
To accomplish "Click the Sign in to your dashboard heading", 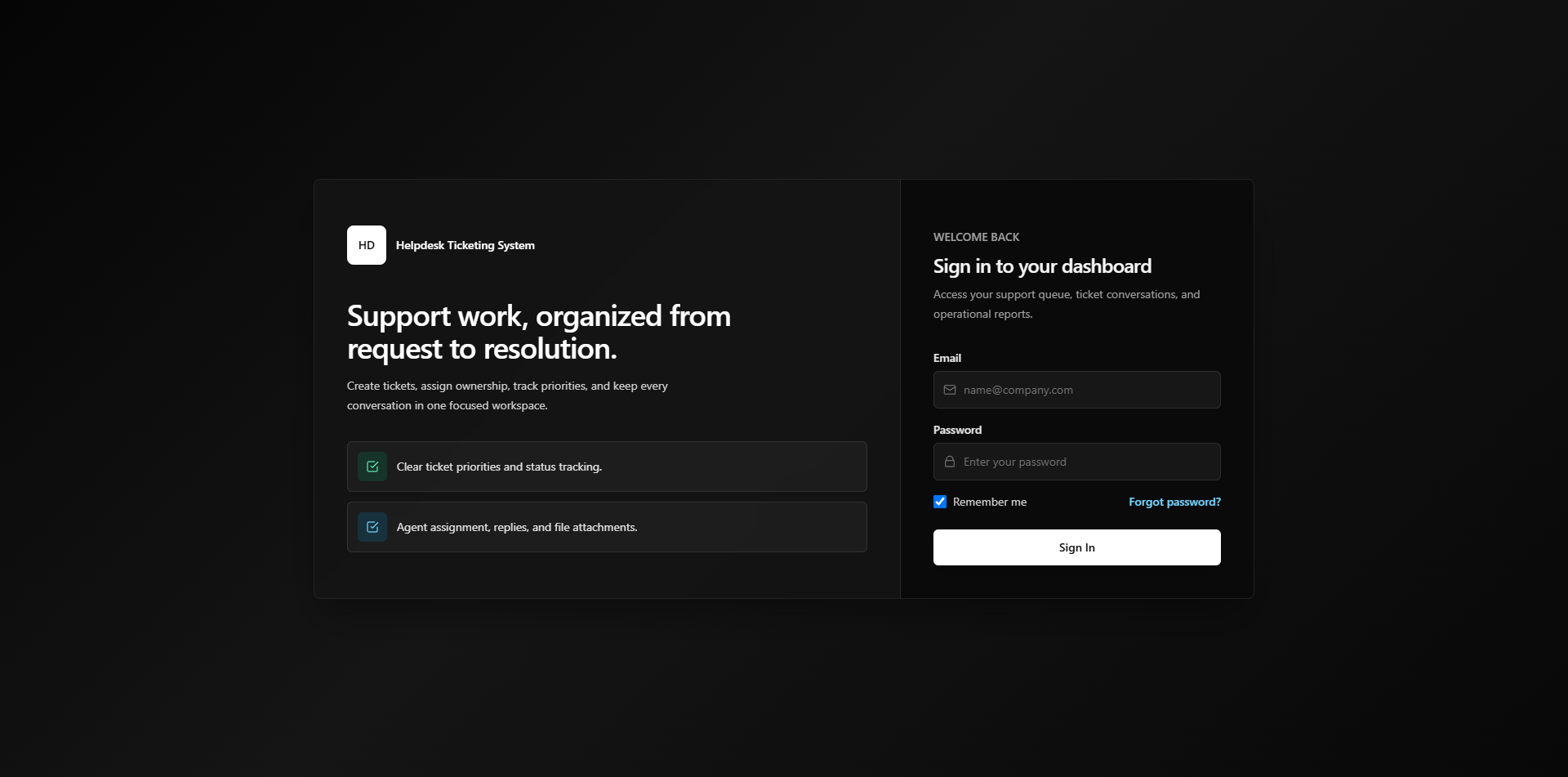I will (x=1042, y=266).
